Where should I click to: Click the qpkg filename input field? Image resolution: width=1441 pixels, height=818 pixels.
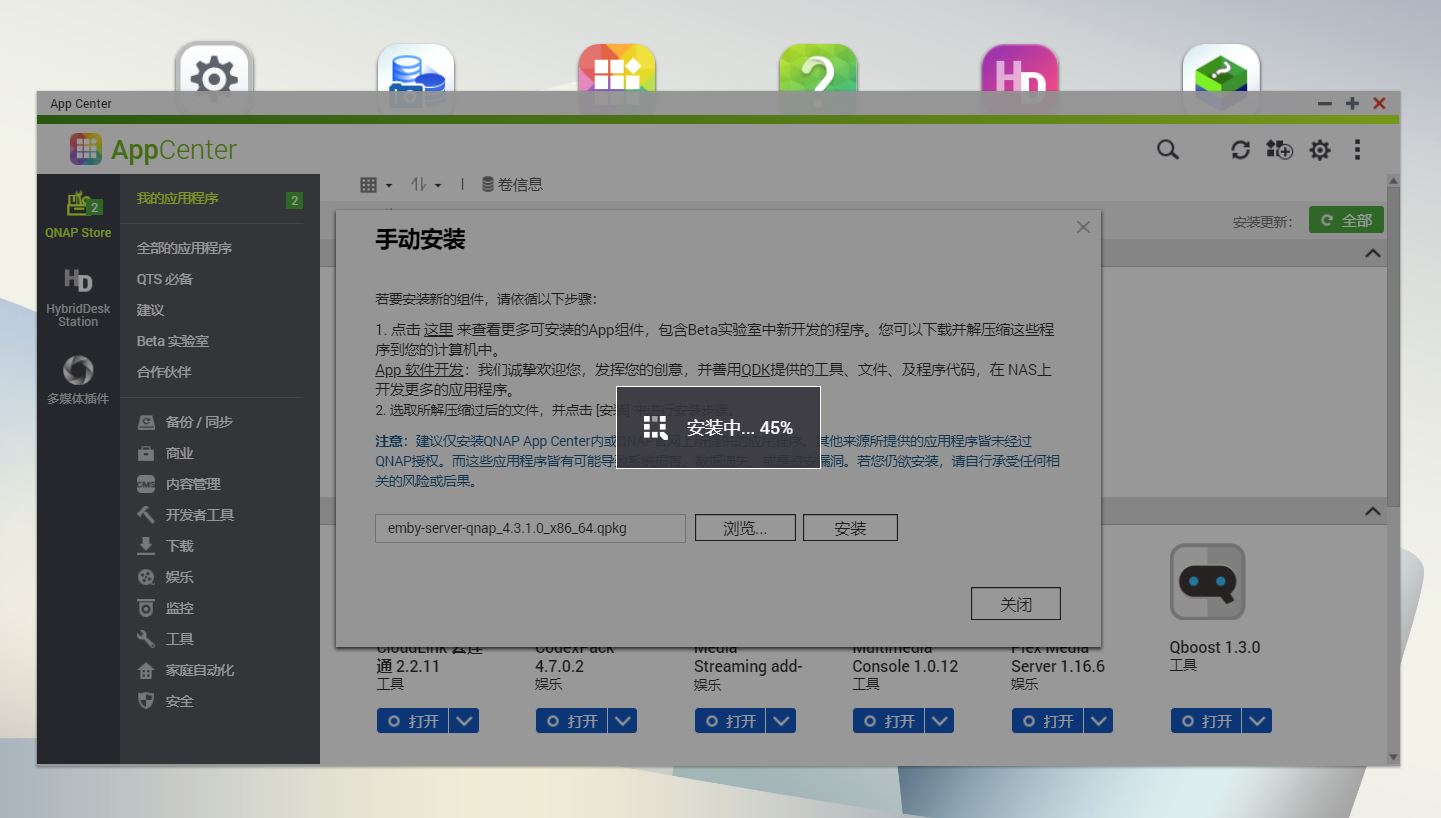pyautogui.click(x=528, y=527)
